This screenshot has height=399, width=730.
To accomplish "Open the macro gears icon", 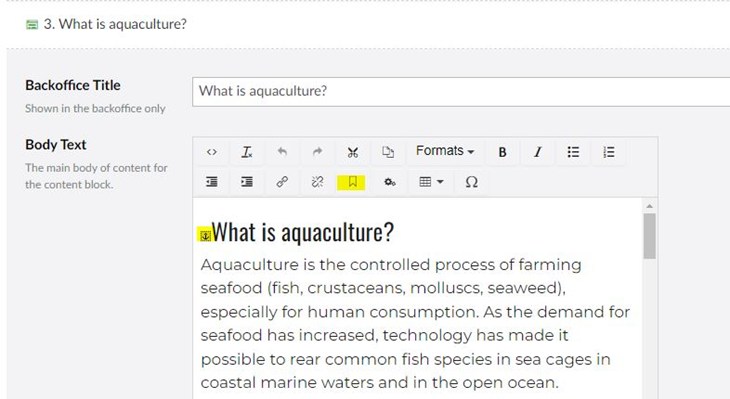I will tap(390, 182).
